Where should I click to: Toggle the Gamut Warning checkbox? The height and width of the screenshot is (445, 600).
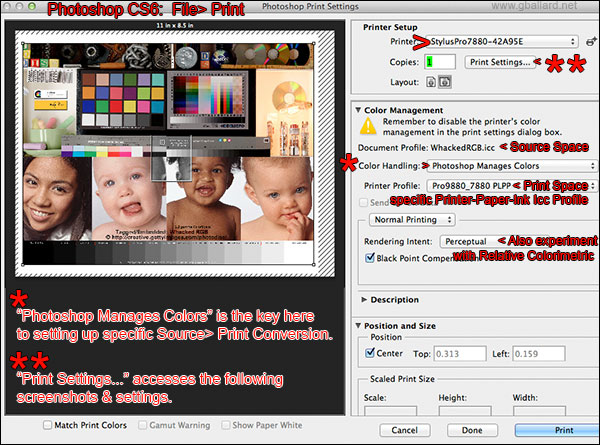[x=142, y=425]
